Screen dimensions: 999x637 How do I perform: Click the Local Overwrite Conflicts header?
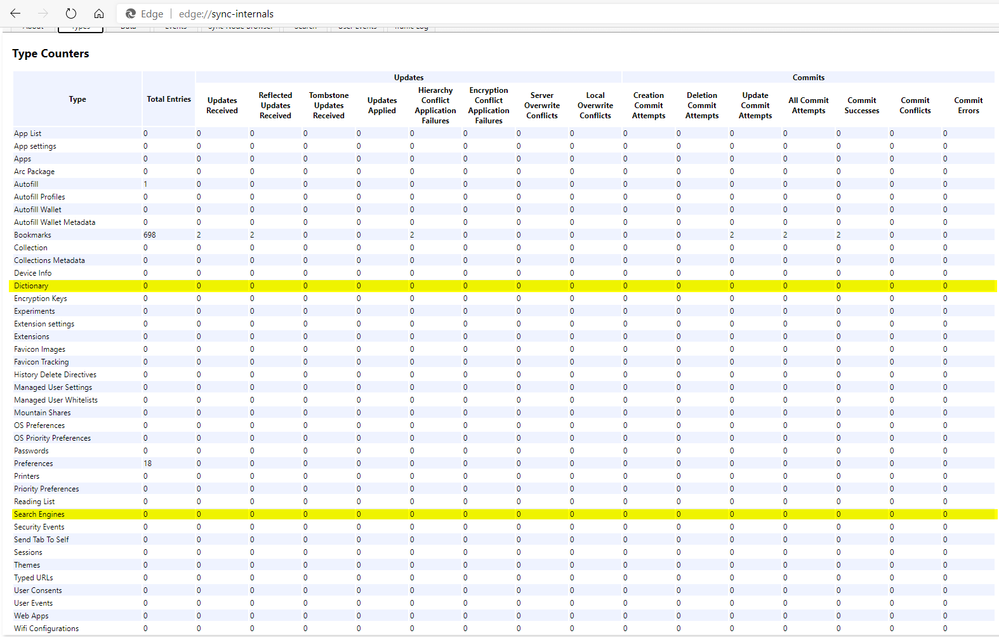[595, 105]
